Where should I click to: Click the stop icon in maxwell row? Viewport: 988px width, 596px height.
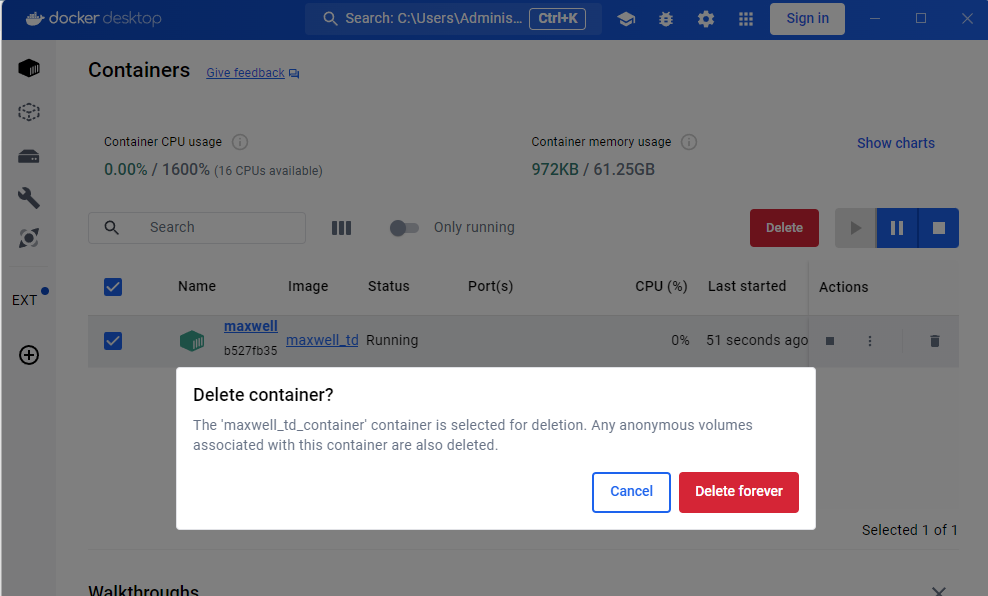(830, 341)
